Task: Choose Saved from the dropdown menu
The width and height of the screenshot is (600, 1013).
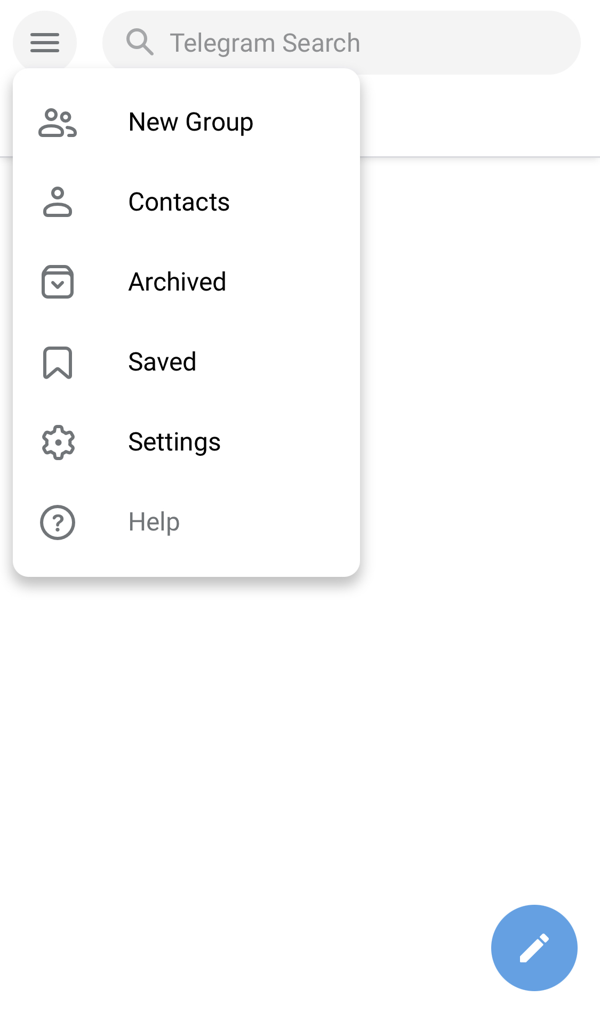Action: [162, 362]
